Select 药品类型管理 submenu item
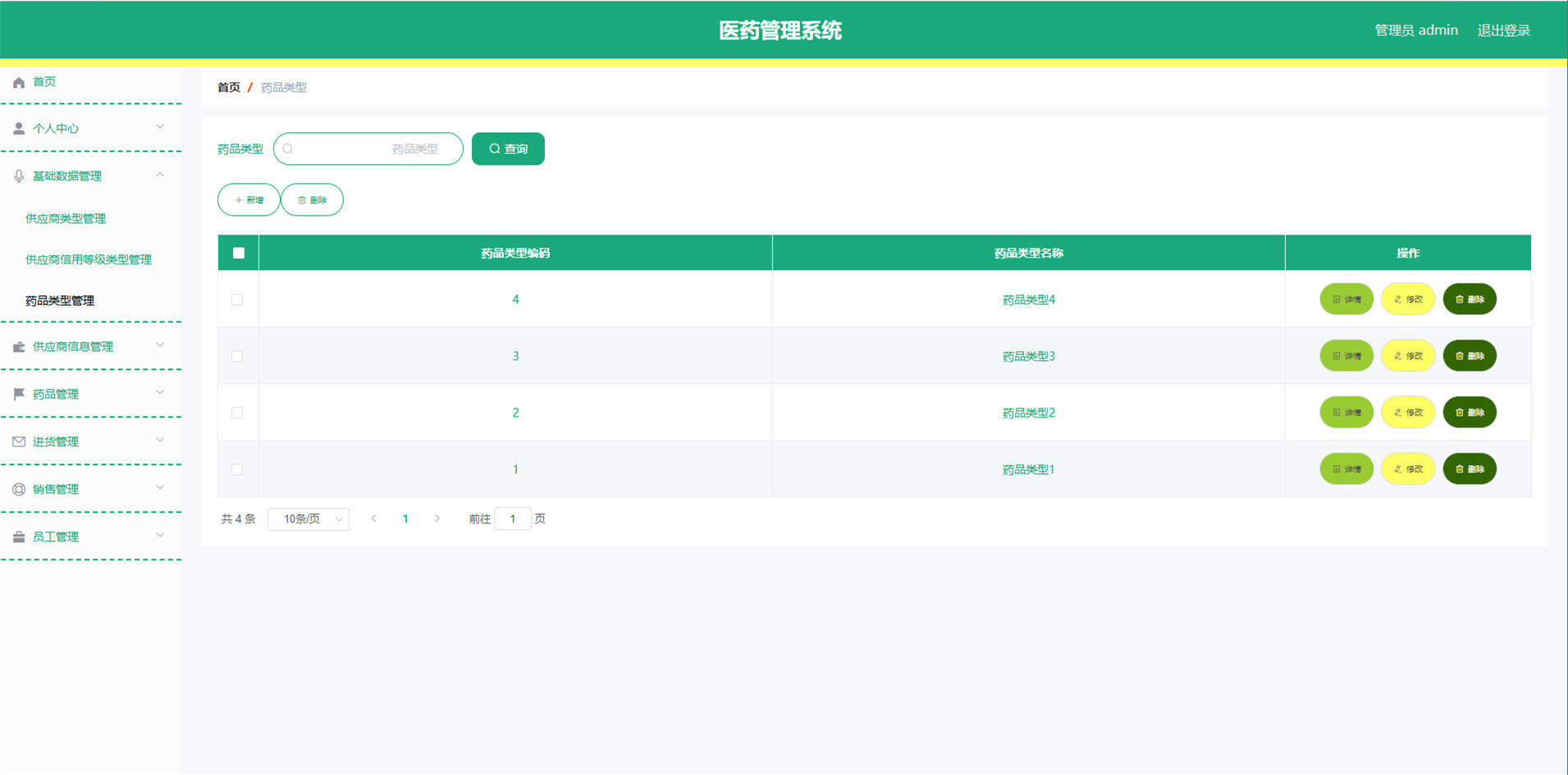The height and width of the screenshot is (775, 1568). 60,301
